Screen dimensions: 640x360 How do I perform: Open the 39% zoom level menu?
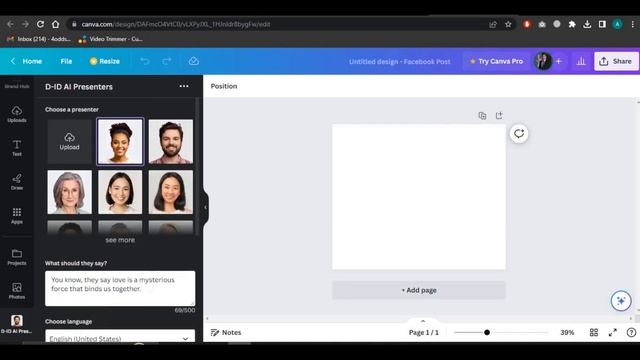567,333
